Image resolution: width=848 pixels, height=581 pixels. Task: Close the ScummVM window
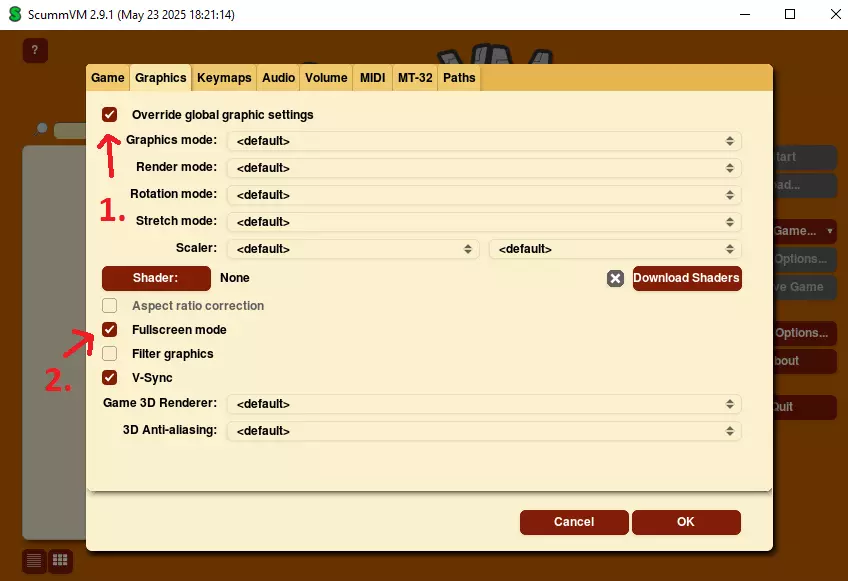point(835,15)
